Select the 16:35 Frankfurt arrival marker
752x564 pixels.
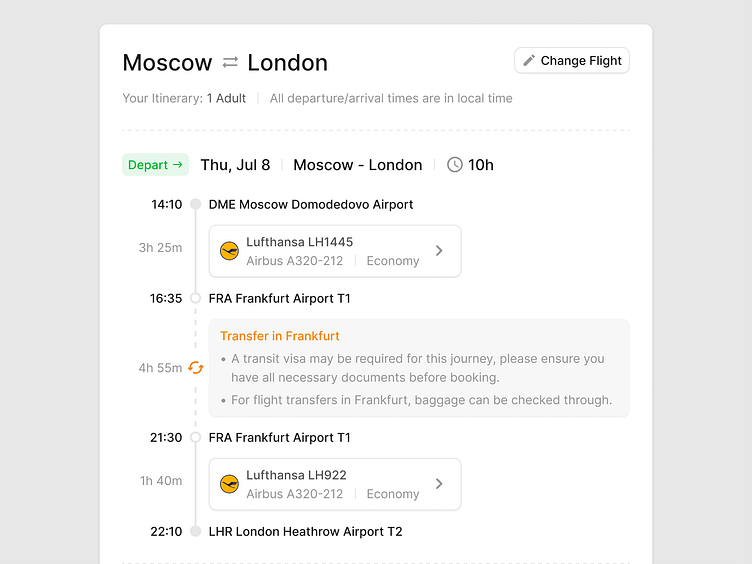196,298
